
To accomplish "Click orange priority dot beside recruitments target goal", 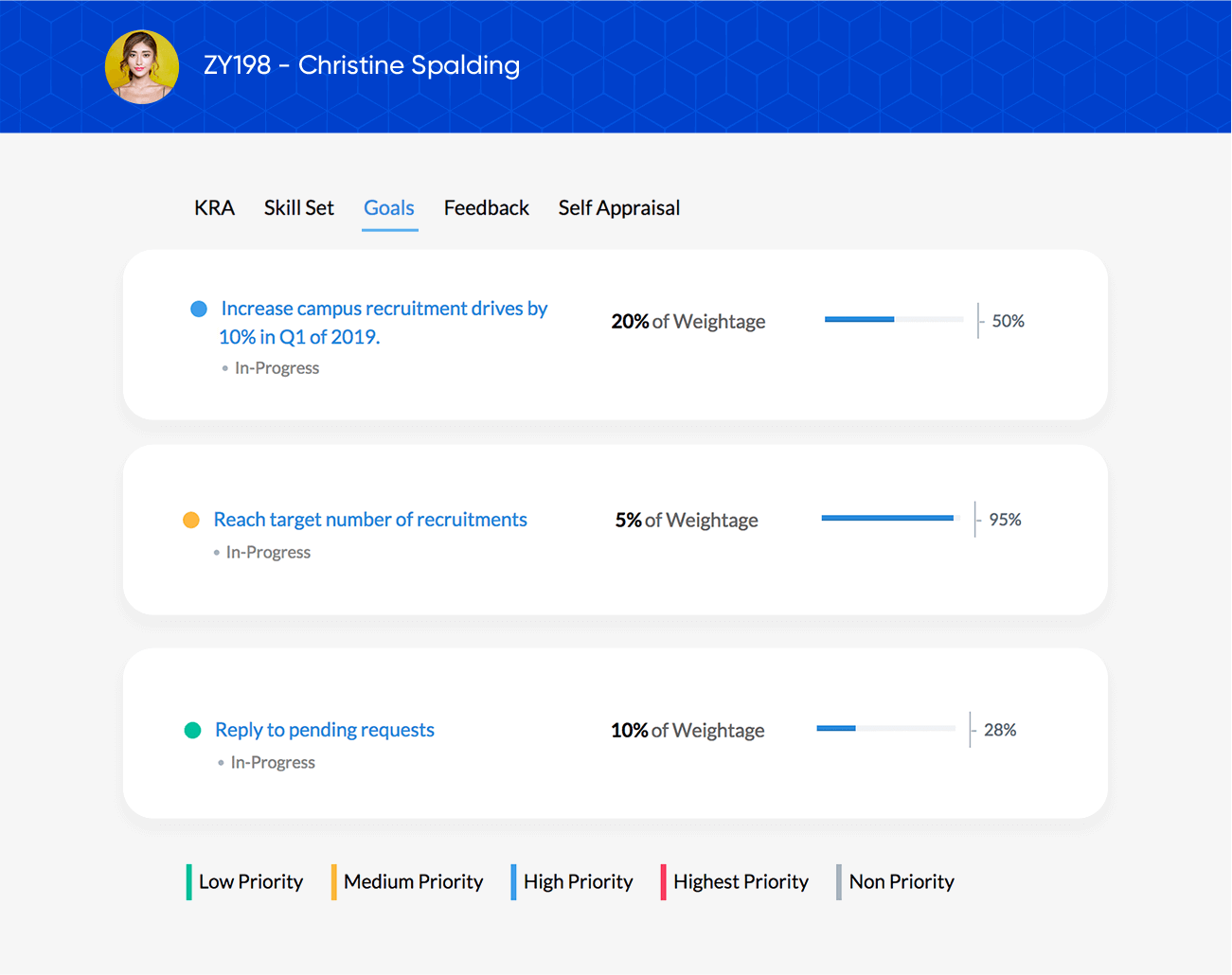I will click(x=191, y=520).
